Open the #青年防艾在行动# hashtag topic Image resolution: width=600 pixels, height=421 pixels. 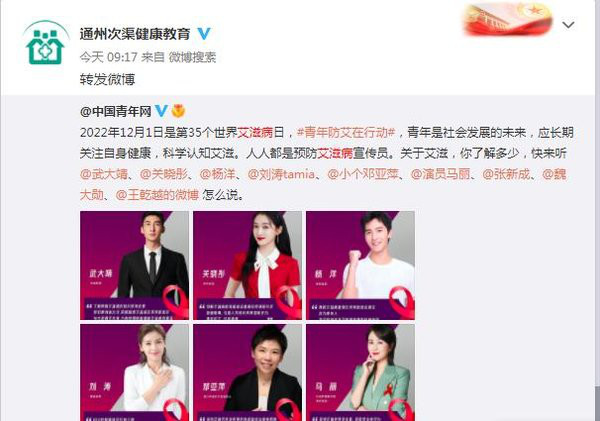(346, 133)
